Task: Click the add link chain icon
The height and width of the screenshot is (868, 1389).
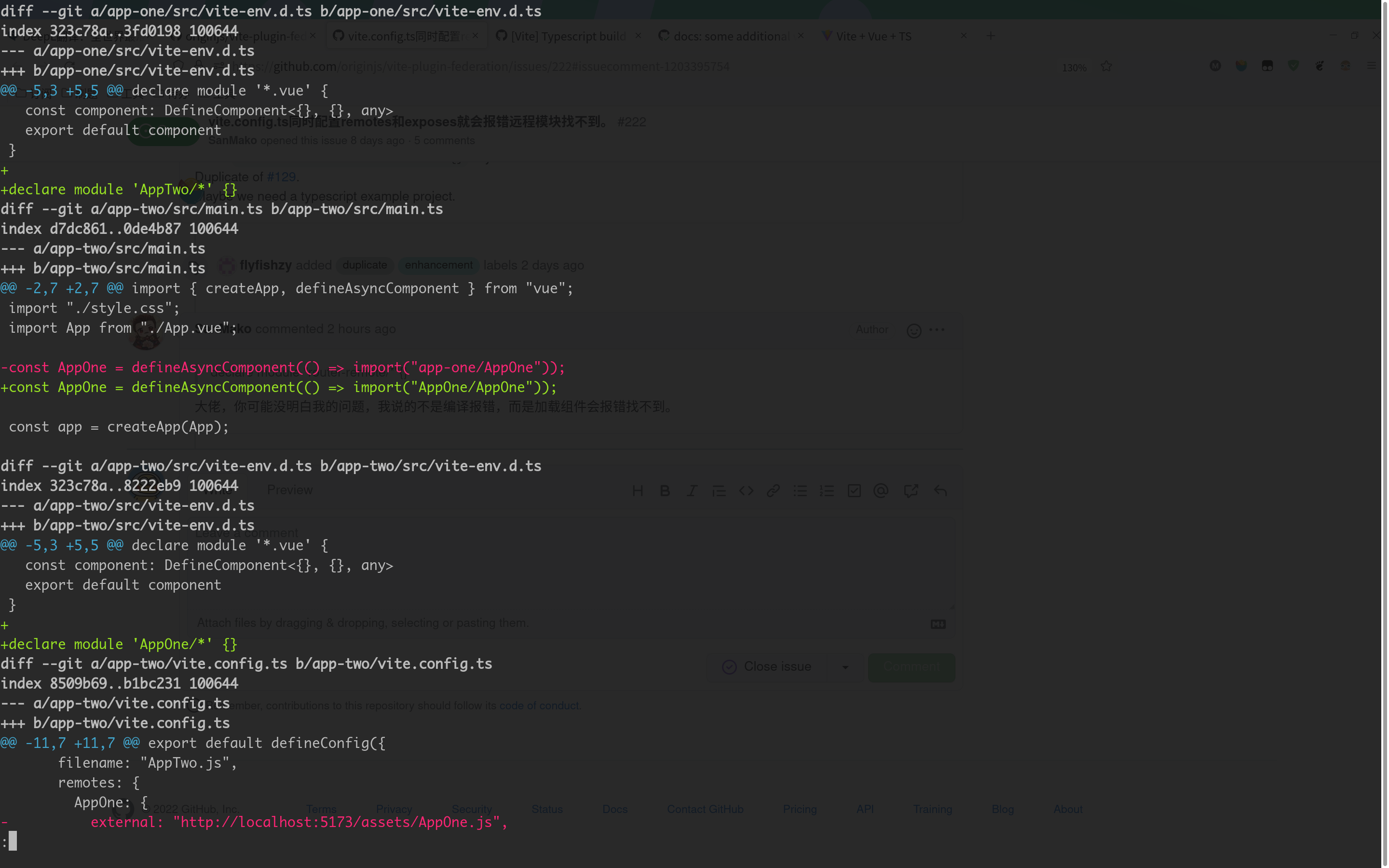Action: pos(773,491)
